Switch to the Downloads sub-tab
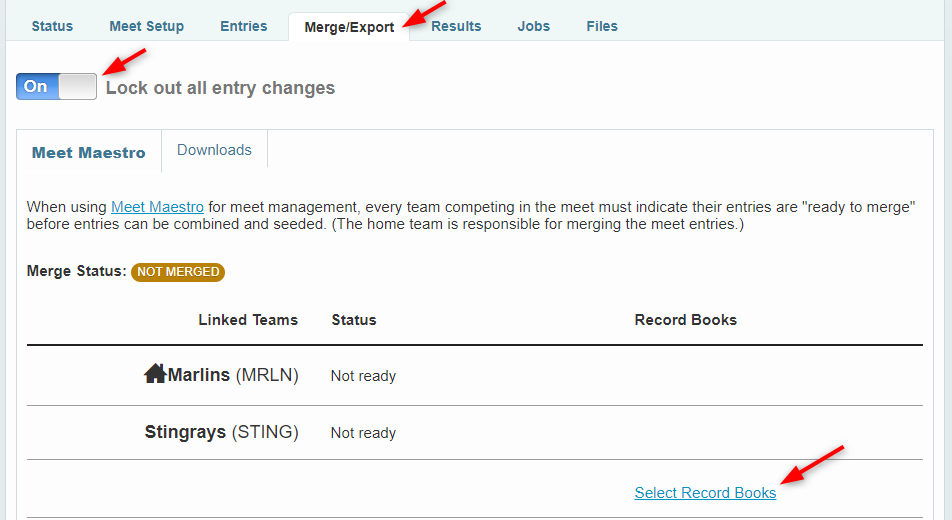The height and width of the screenshot is (520, 952). pos(214,150)
